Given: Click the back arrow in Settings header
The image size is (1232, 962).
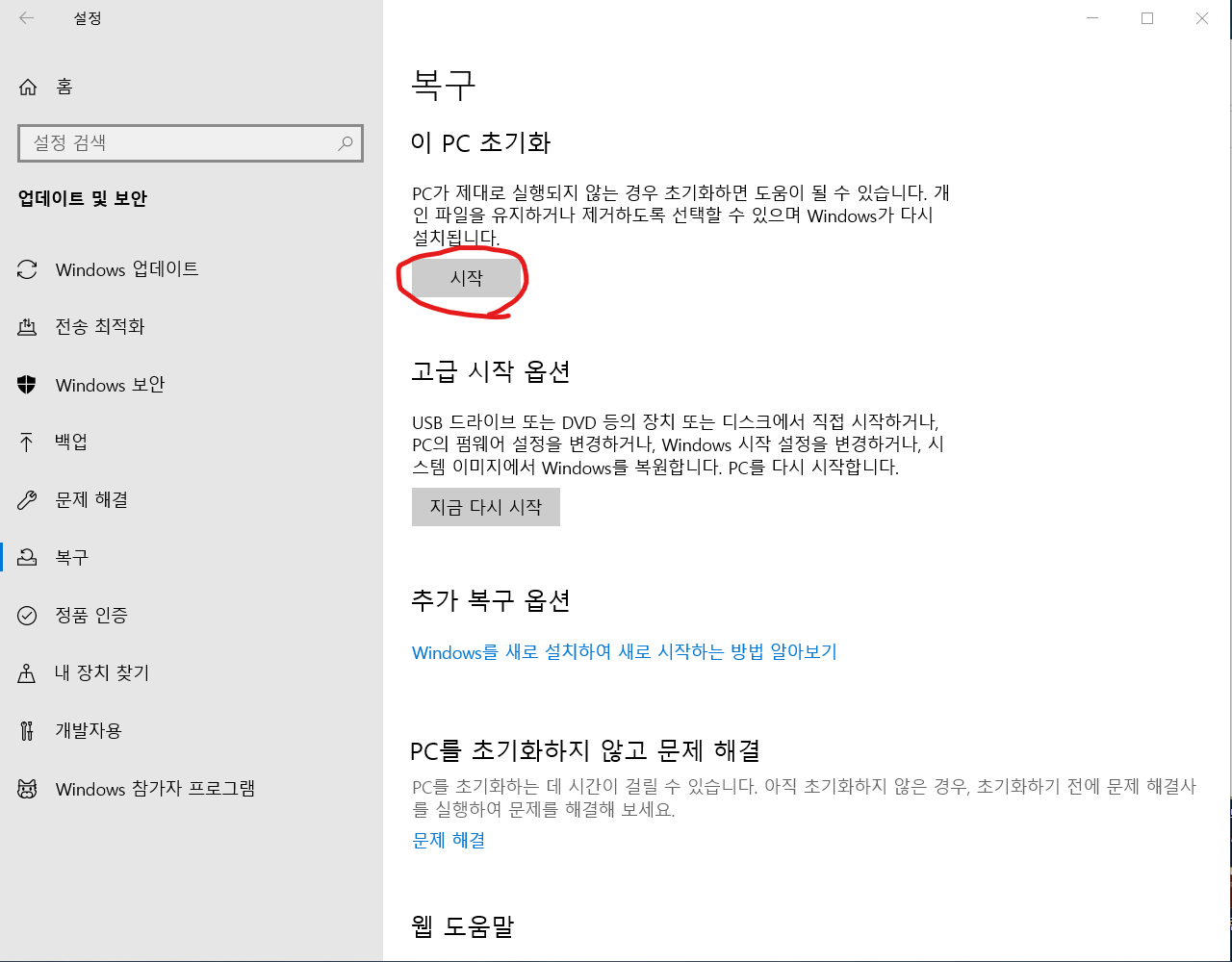Looking at the screenshot, I should [26, 18].
